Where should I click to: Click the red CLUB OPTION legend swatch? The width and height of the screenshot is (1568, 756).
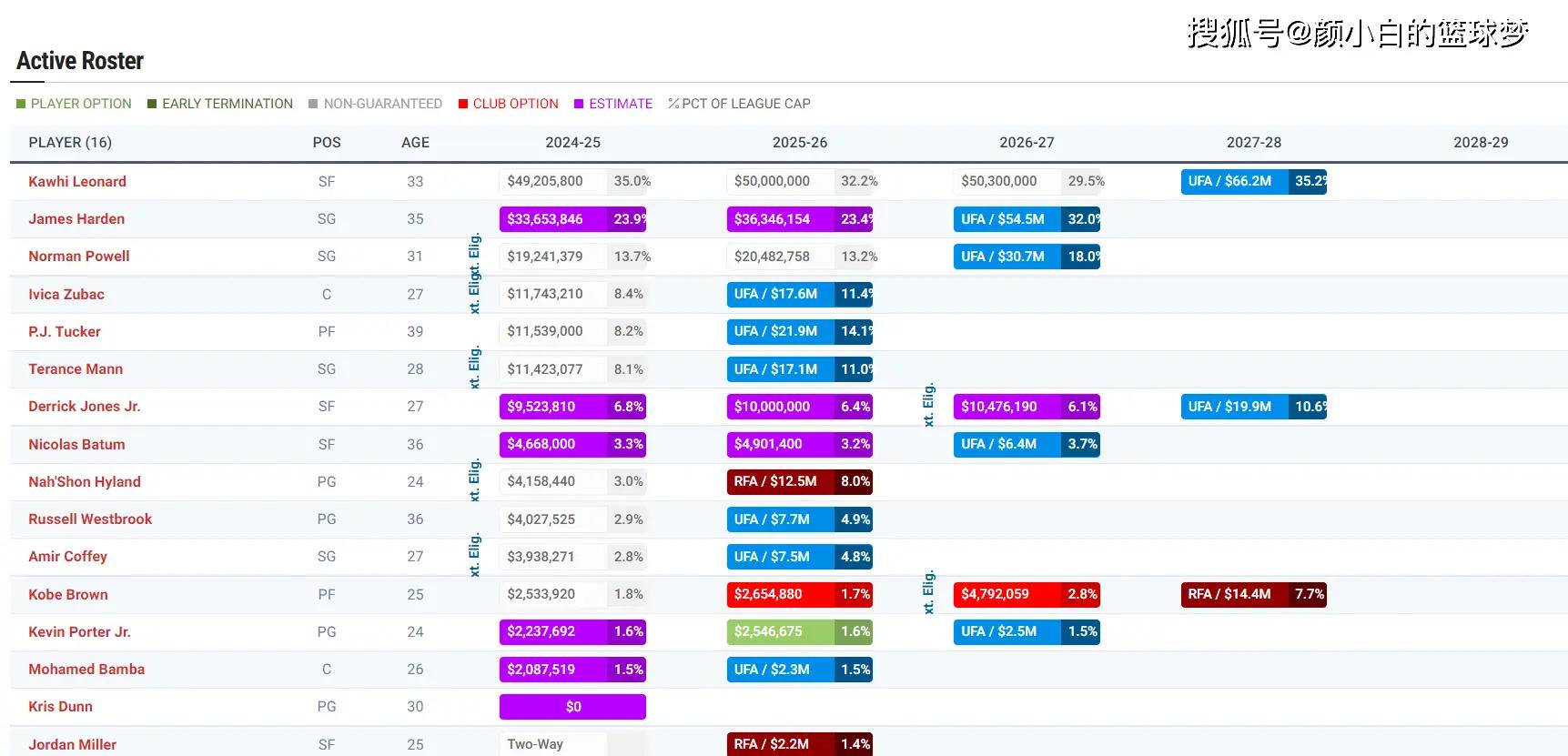coord(463,104)
